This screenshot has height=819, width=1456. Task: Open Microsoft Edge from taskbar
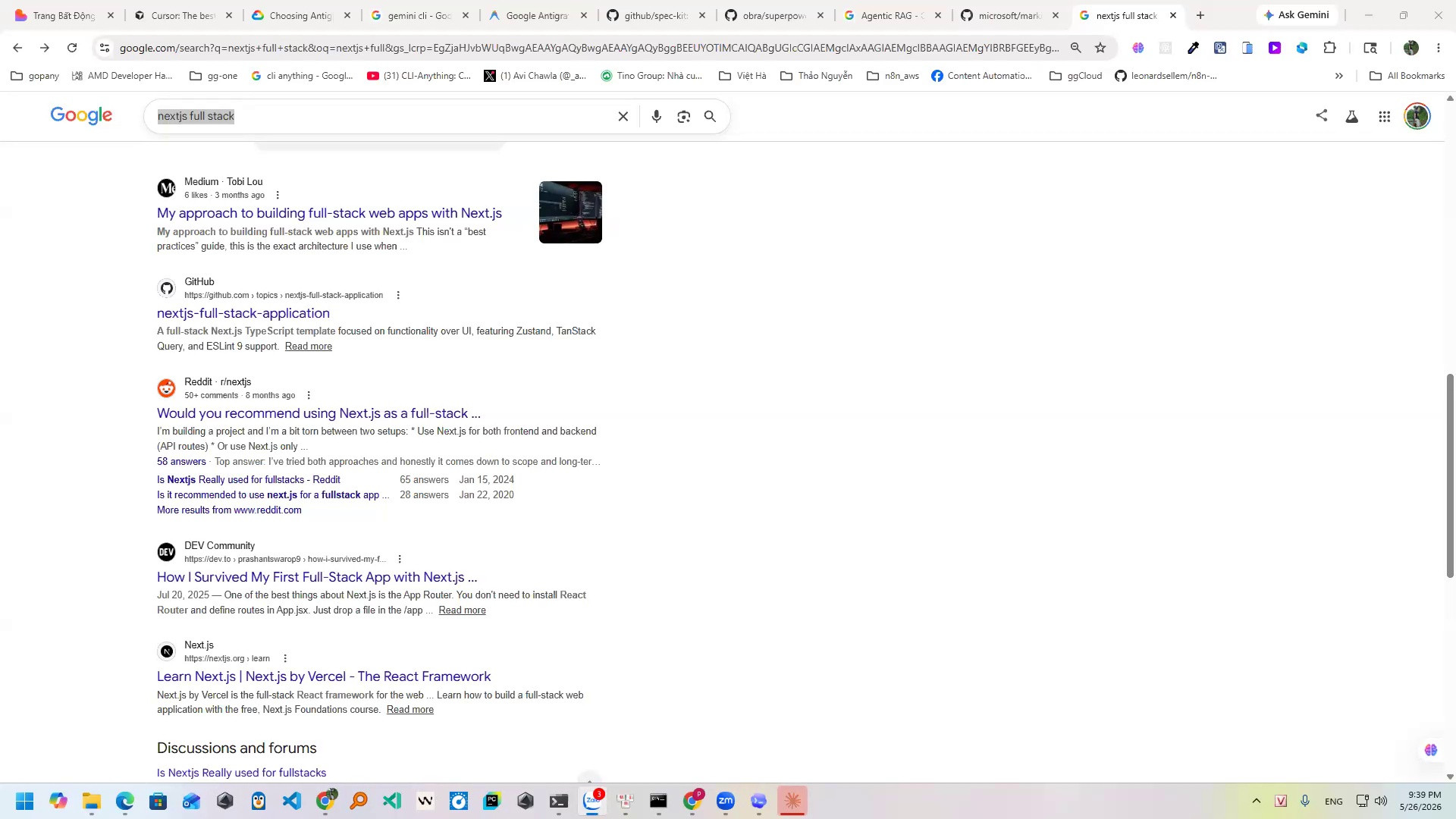coord(125,802)
